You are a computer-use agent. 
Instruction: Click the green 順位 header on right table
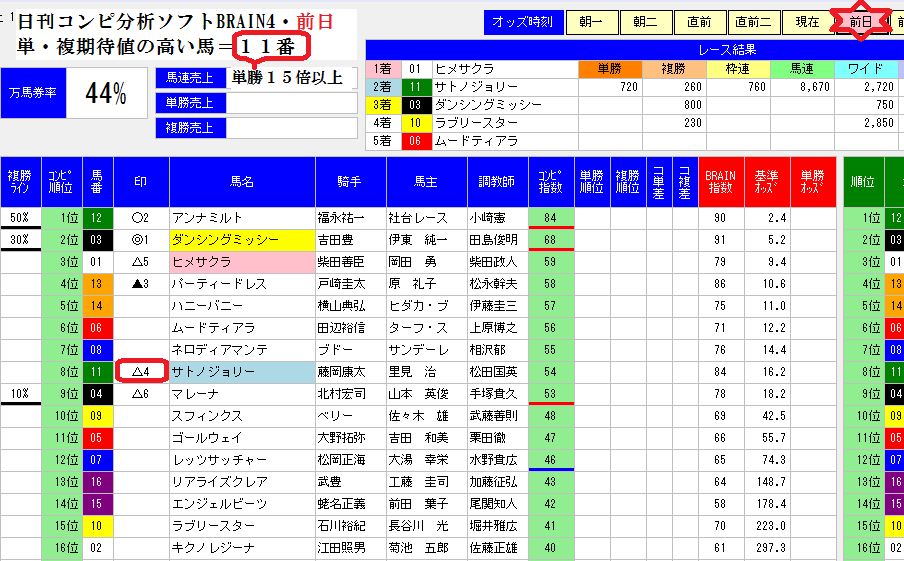pyautogui.click(x=863, y=182)
